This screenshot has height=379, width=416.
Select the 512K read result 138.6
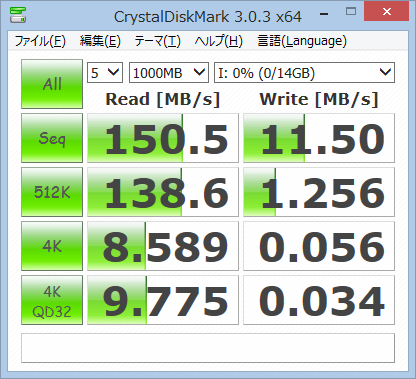pyautogui.click(x=163, y=192)
